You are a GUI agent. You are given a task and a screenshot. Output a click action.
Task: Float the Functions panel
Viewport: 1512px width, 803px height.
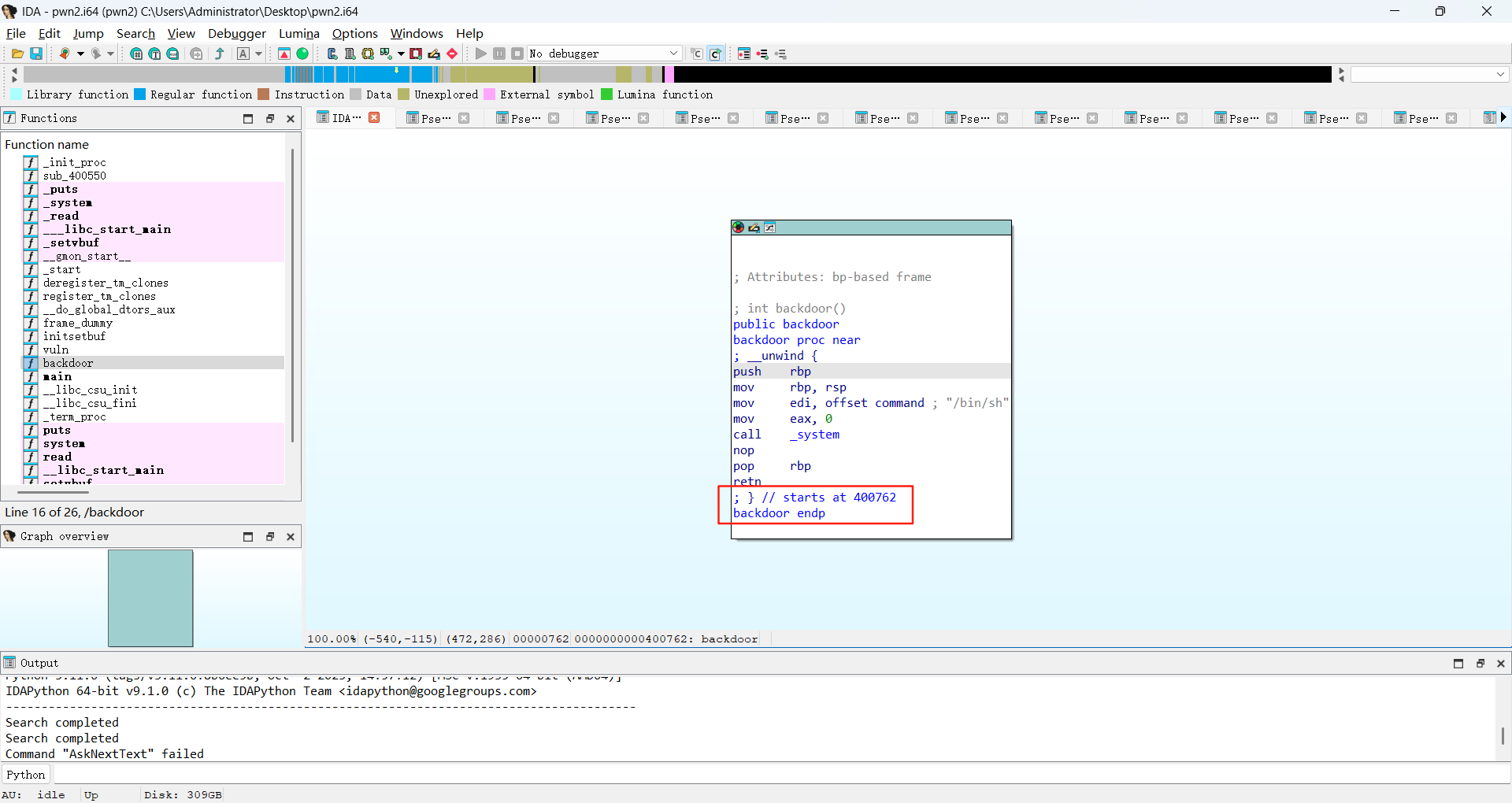point(270,119)
